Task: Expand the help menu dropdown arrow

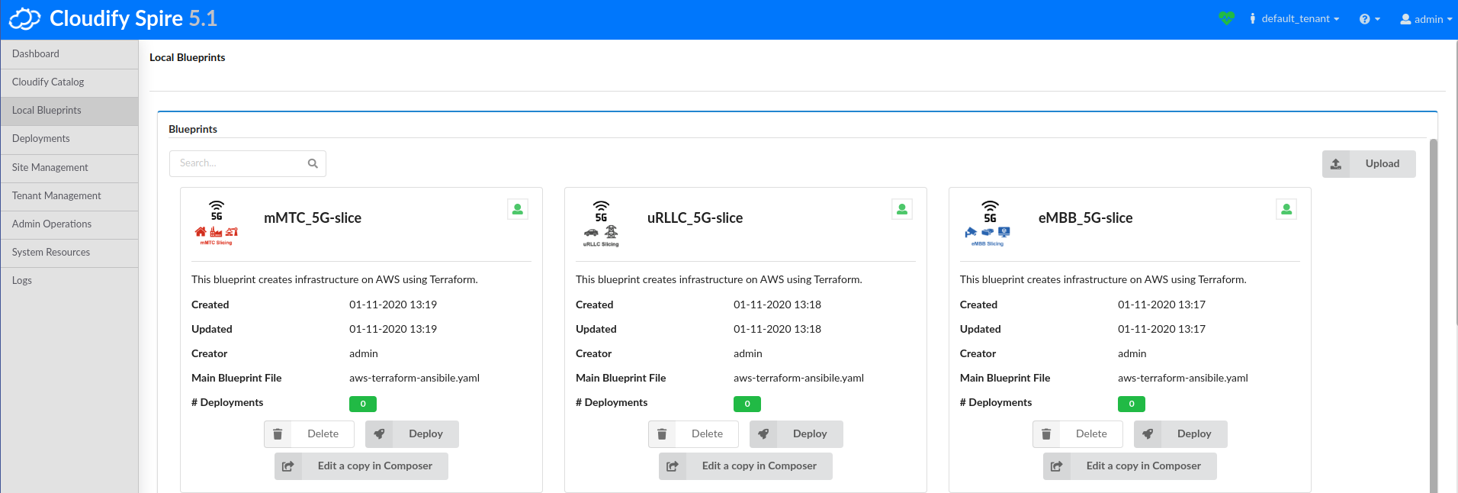Action: 1378,20
